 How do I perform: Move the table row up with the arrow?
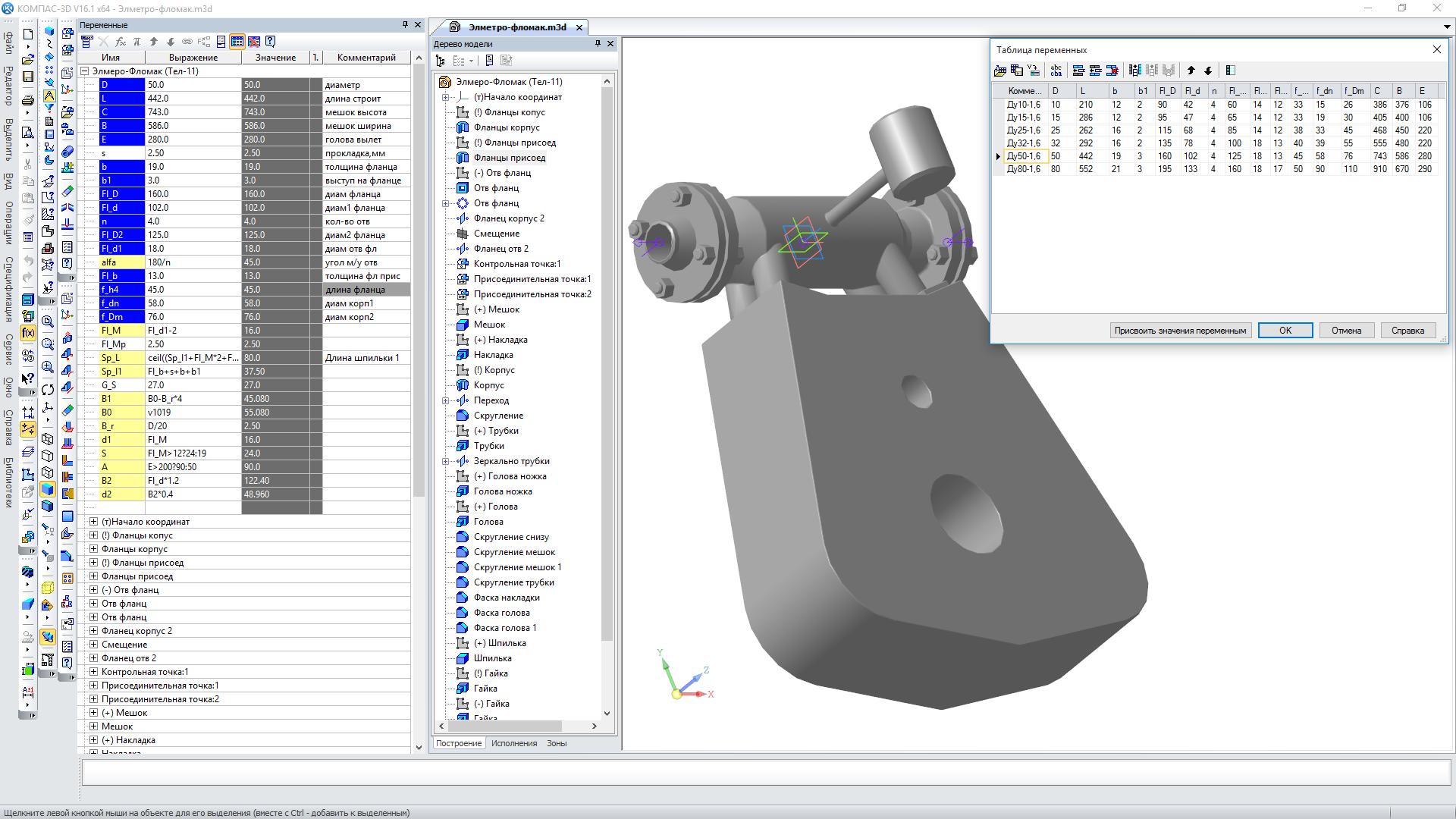(x=1191, y=71)
